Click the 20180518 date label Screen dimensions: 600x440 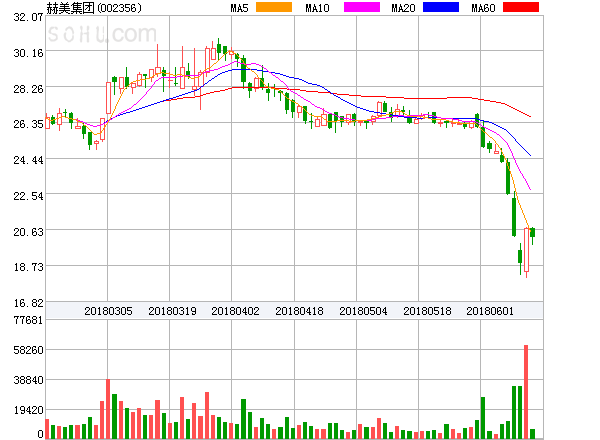click(x=427, y=311)
